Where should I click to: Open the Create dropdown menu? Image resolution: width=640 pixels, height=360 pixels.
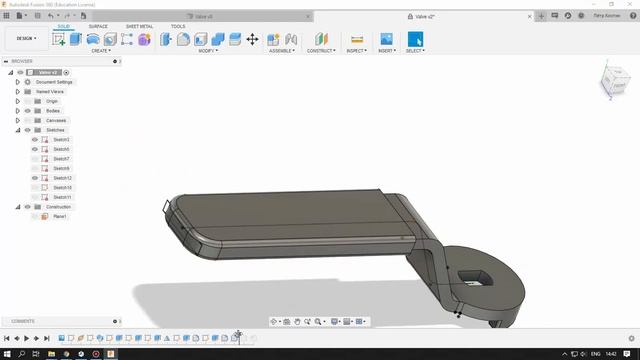(101, 51)
